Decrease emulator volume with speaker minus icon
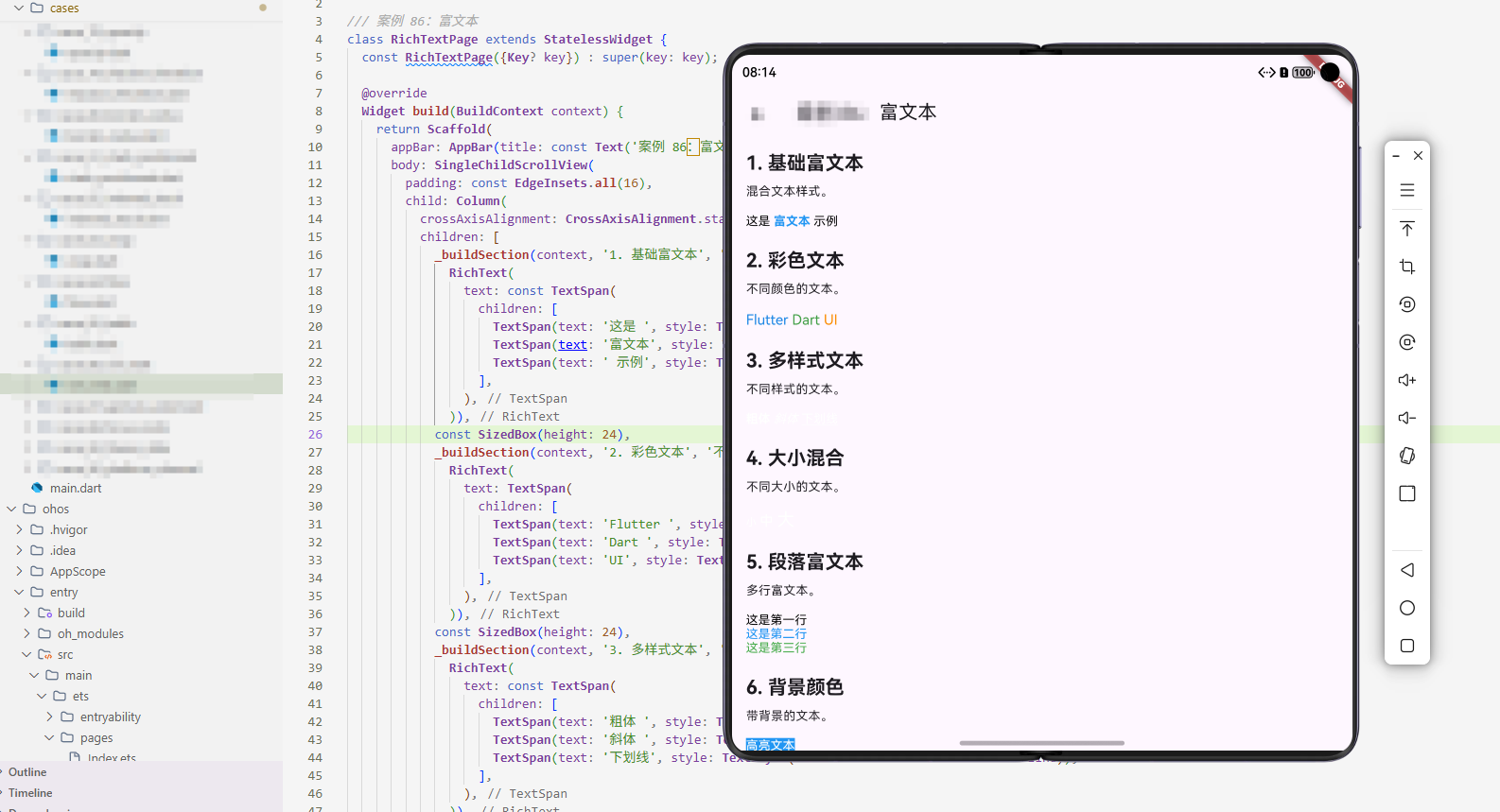 (1407, 418)
